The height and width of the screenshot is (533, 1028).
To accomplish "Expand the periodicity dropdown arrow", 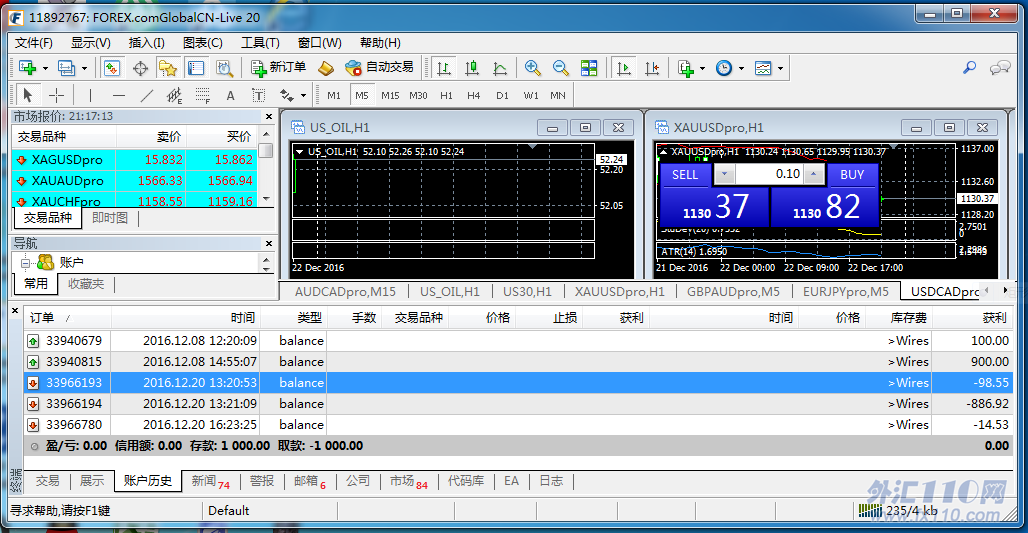I will (x=741, y=68).
